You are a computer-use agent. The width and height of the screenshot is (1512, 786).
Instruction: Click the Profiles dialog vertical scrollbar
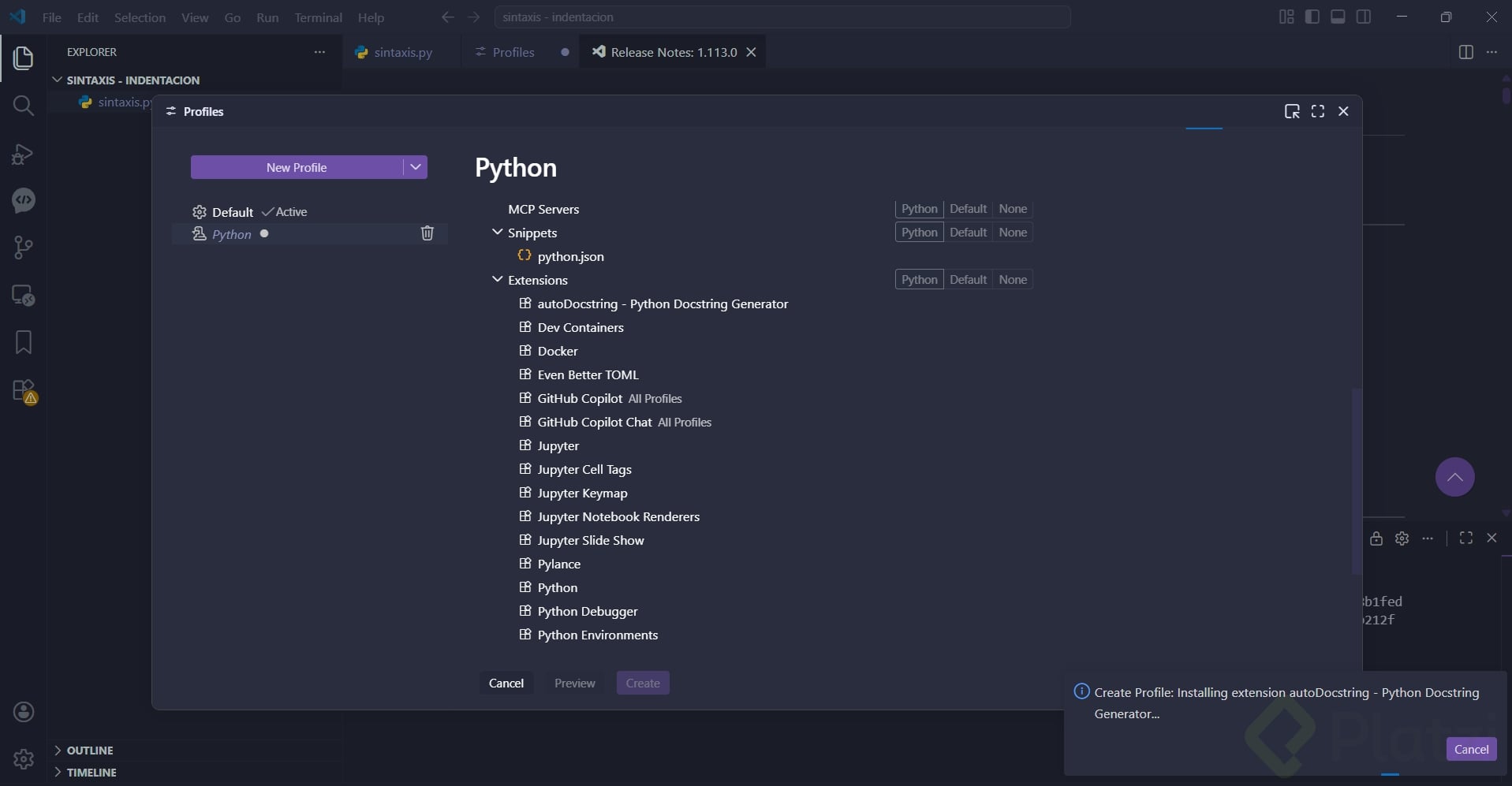point(1356,481)
